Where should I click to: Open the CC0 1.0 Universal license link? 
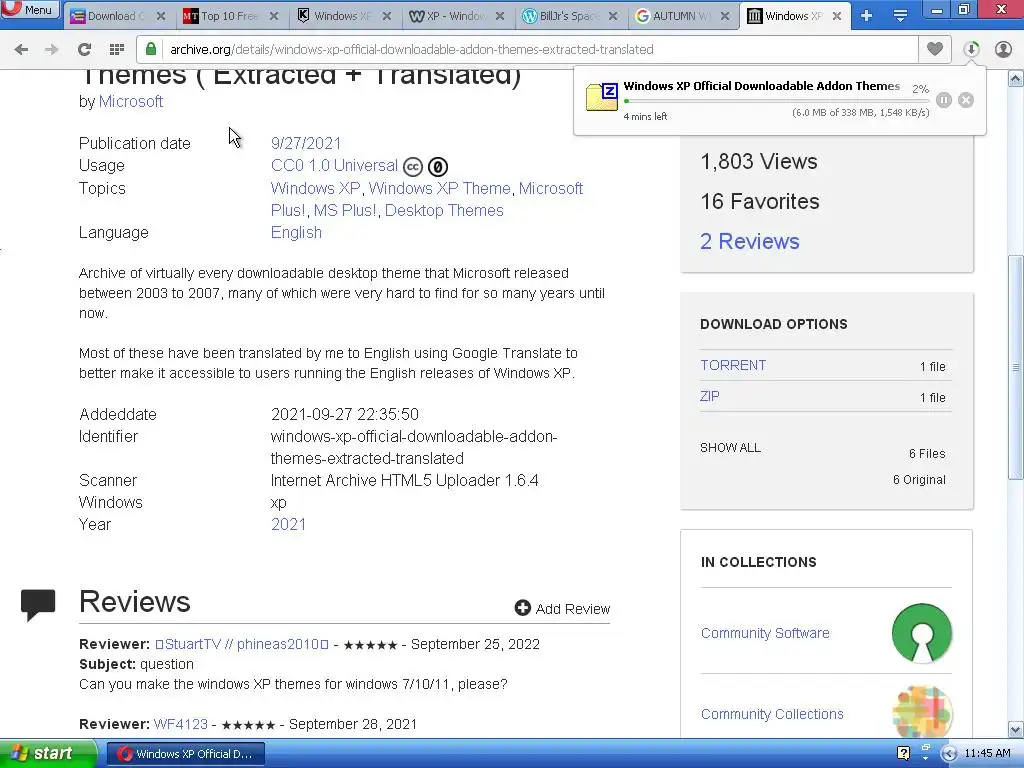point(334,165)
